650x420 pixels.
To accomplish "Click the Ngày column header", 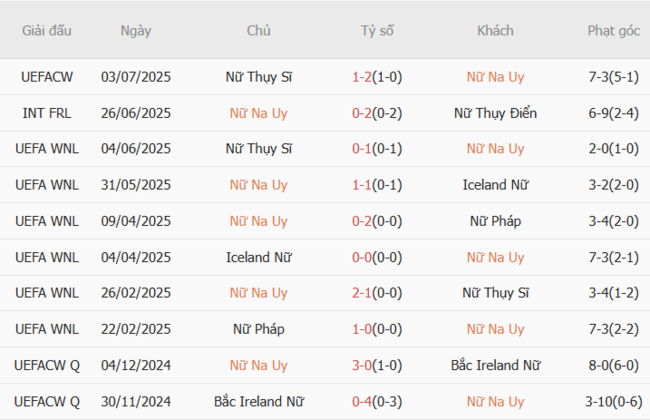I will point(136,30).
